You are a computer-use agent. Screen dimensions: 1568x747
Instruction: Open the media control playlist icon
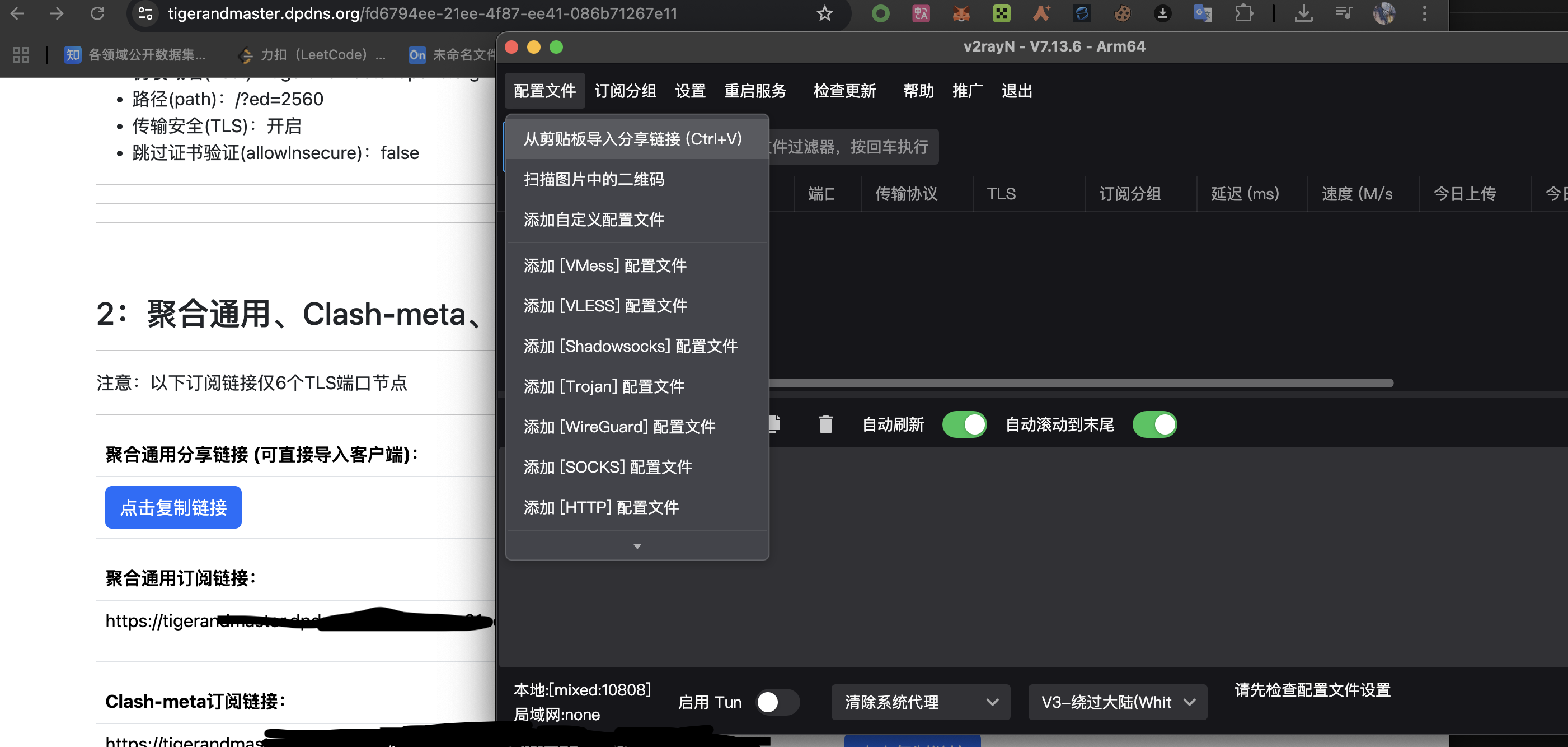coord(1344,13)
